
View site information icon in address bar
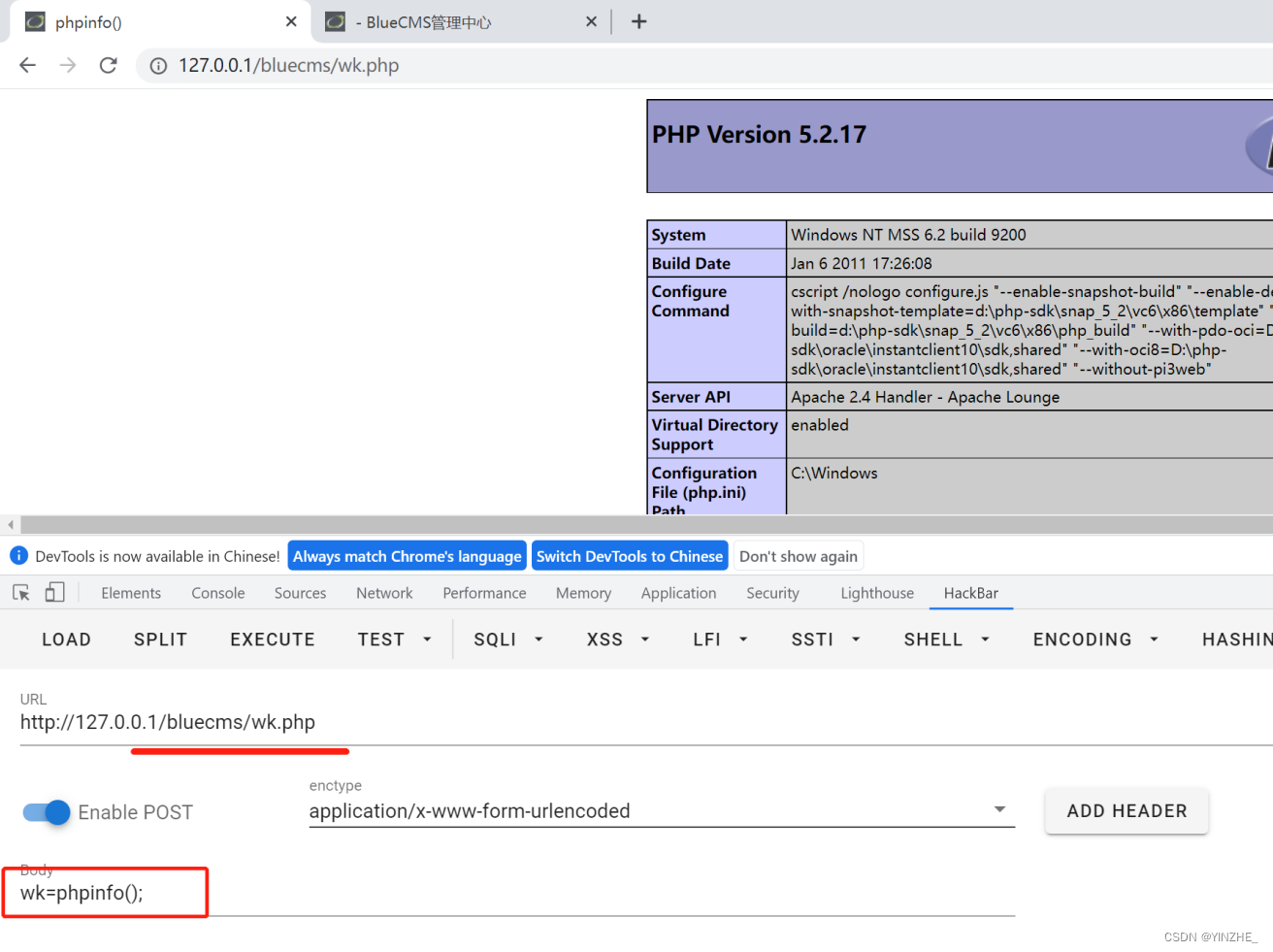coord(158,66)
